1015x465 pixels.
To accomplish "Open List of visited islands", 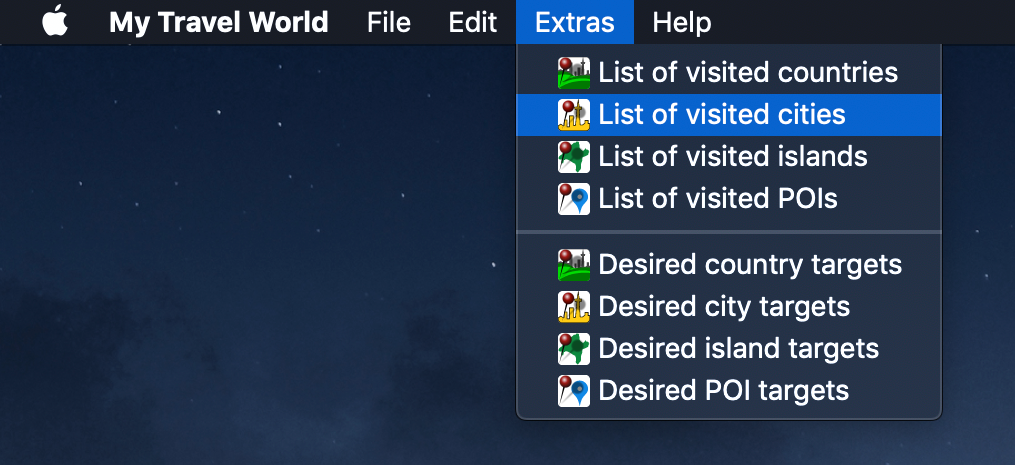I will pos(729,156).
